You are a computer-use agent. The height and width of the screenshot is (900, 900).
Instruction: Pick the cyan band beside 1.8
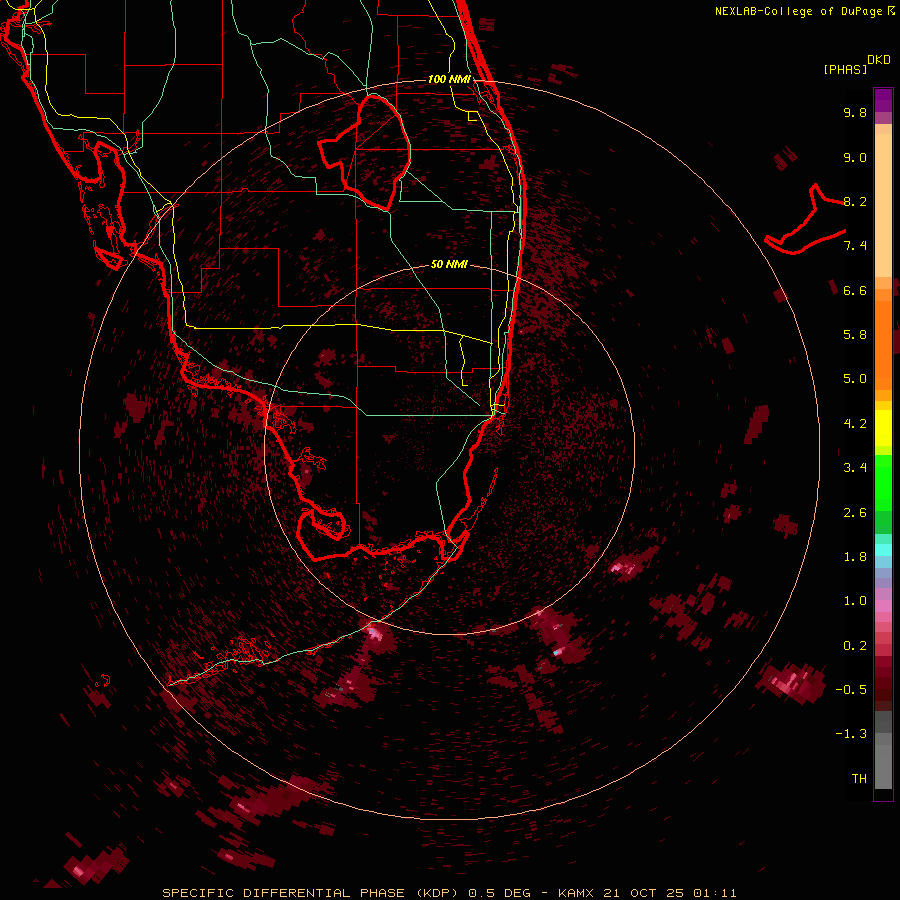(883, 550)
